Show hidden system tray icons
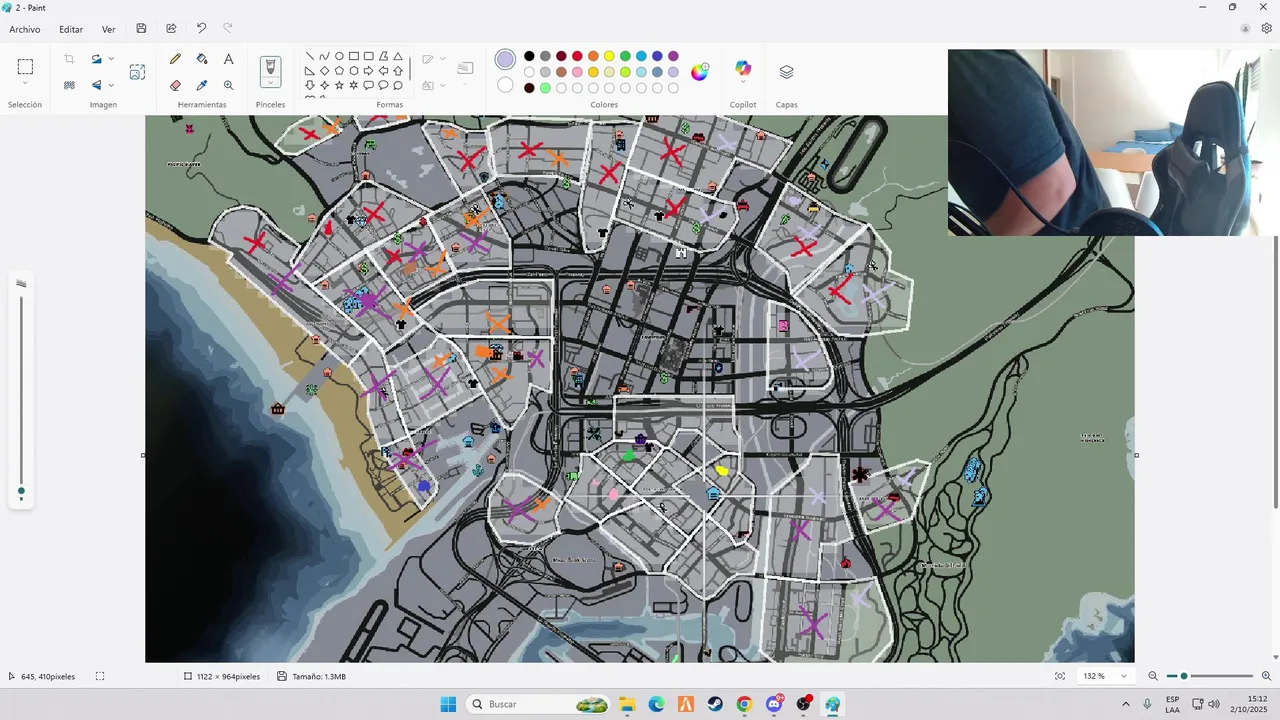 1125,704
